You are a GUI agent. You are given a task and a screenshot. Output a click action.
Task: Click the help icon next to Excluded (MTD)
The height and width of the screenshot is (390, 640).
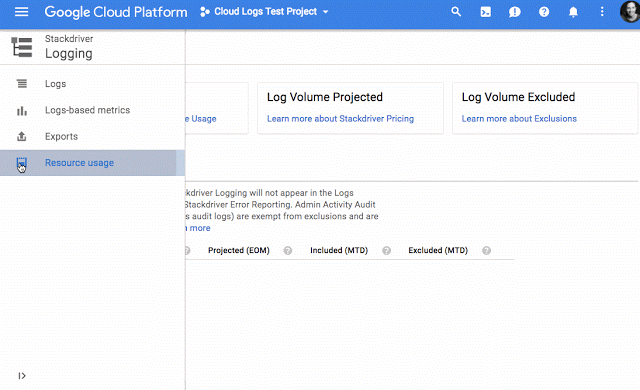point(487,250)
